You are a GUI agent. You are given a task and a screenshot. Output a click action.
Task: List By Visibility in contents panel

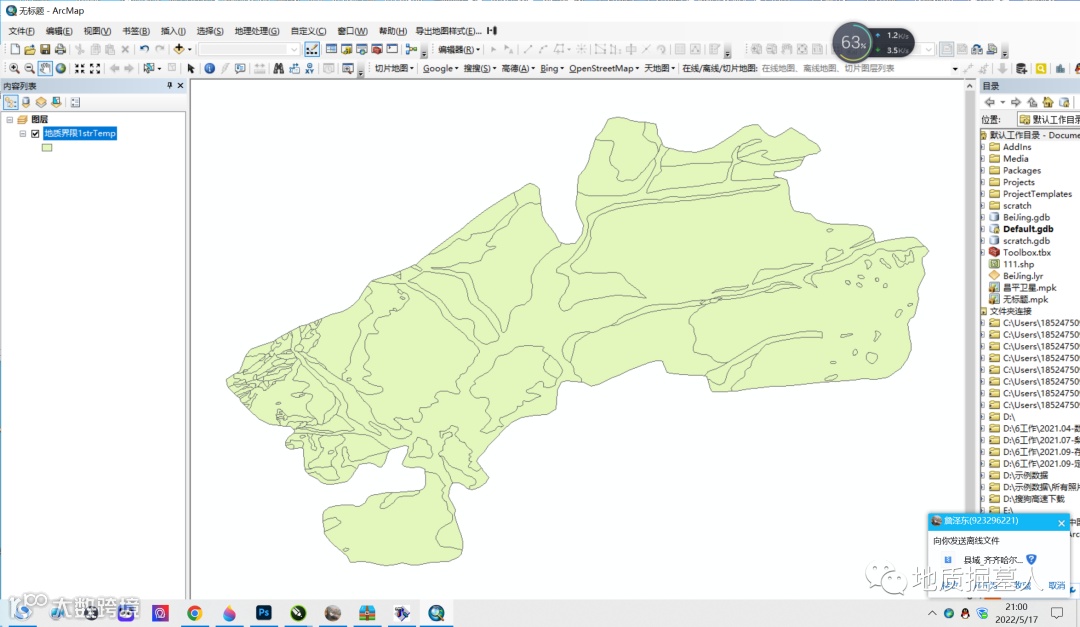41,102
